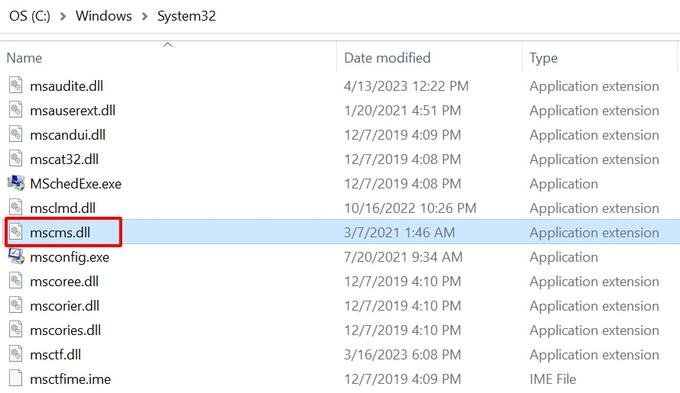Image resolution: width=680 pixels, height=393 pixels.
Task: Click System32 in the address path
Action: pos(186,16)
